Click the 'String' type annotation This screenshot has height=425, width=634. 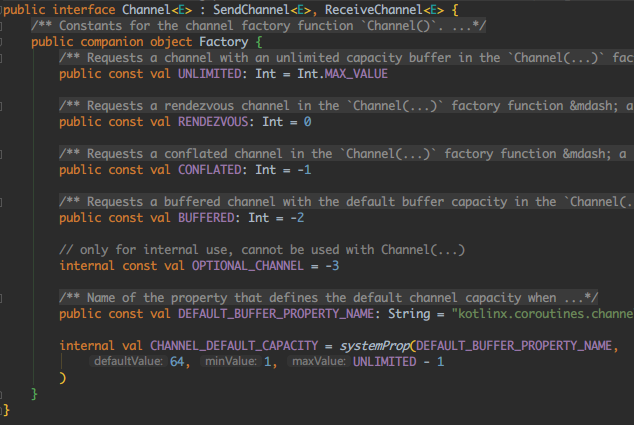[409, 314]
